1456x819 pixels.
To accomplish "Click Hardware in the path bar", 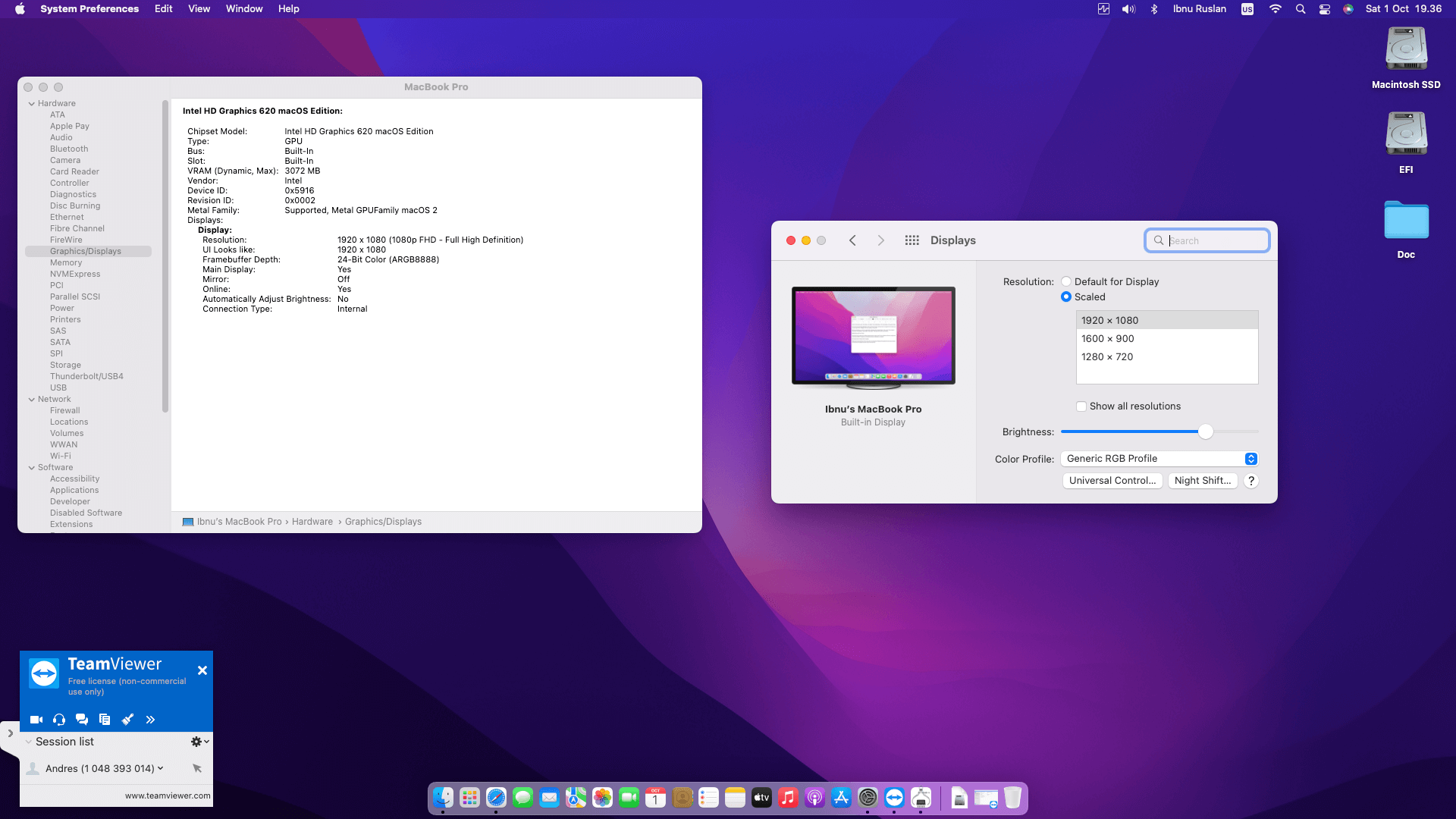I will point(312,522).
